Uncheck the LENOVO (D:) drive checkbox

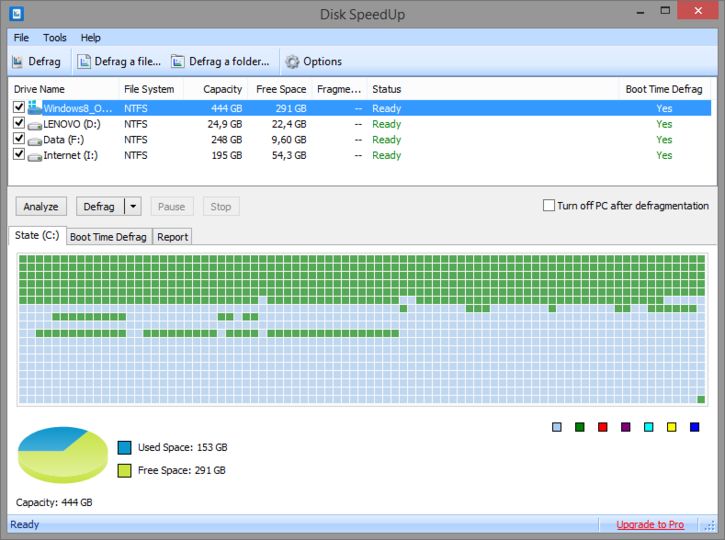tap(19, 124)
